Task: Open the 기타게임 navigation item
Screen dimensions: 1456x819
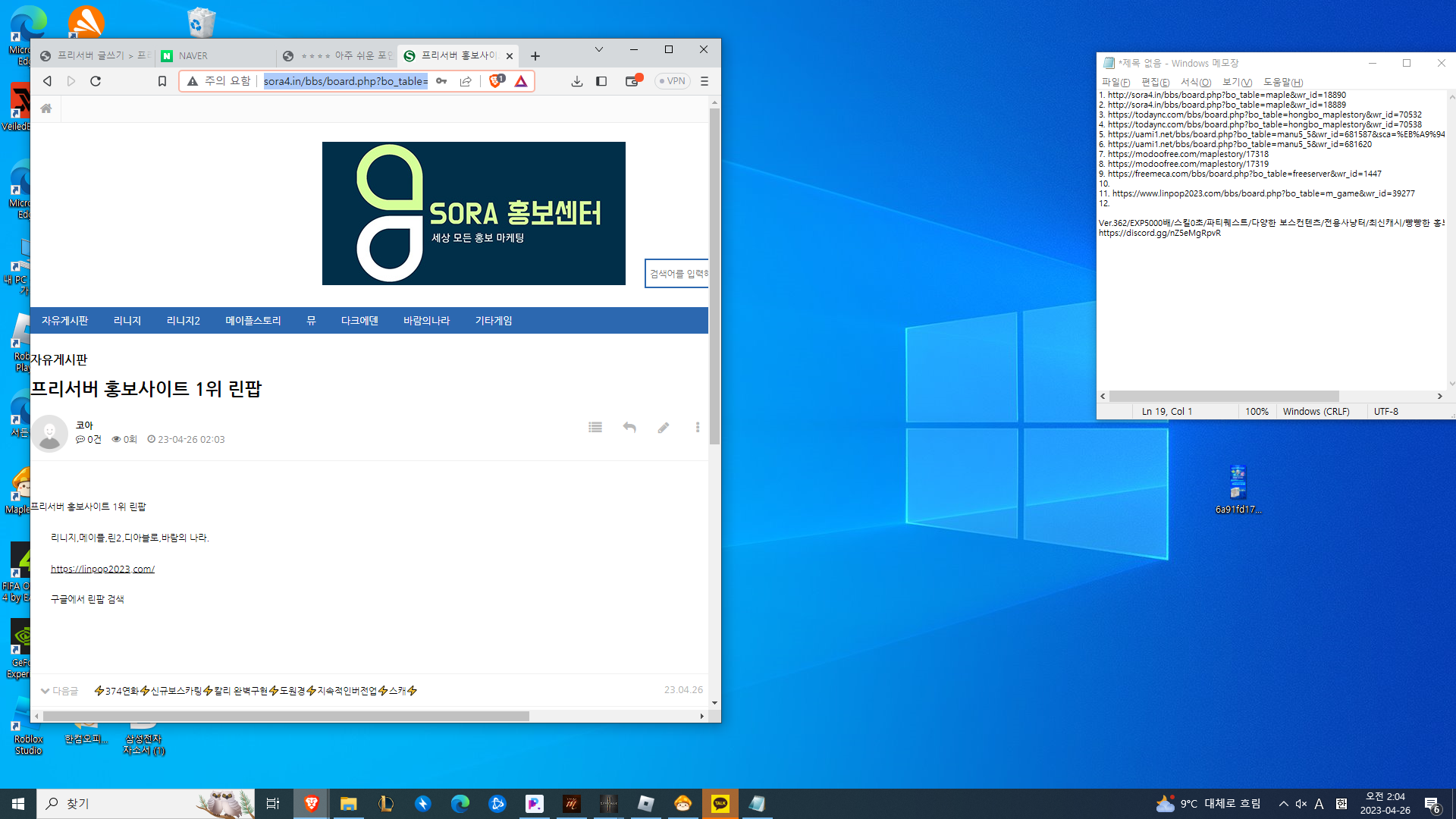Action: click(494, 321)
